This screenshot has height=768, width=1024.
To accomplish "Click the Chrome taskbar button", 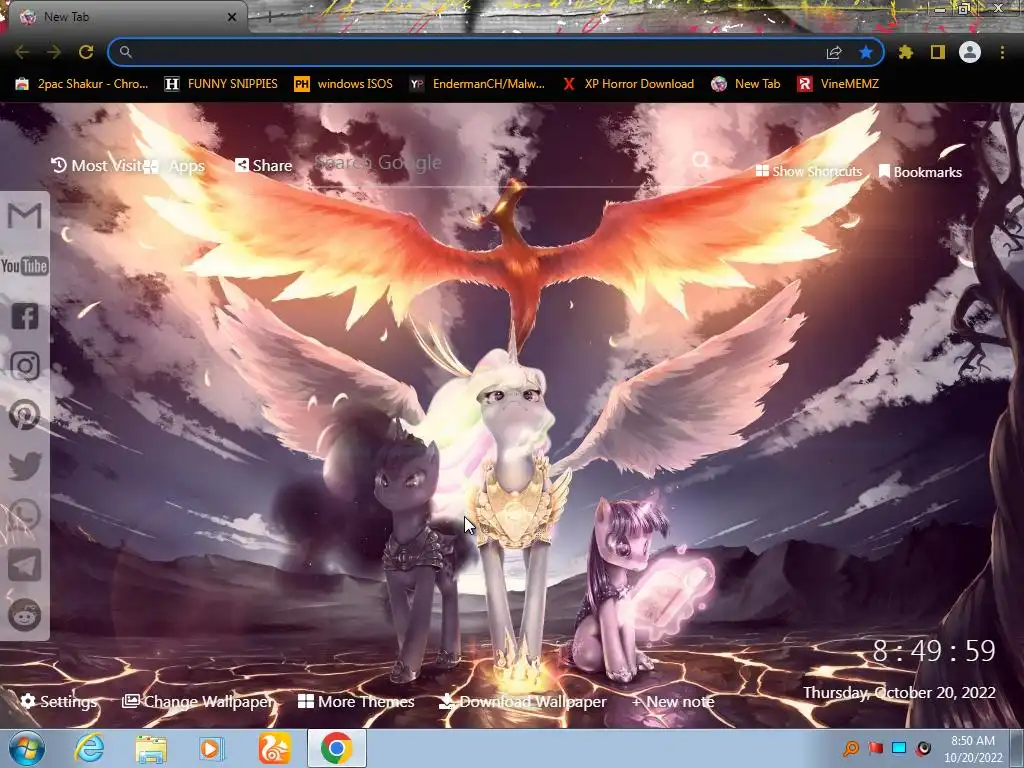I will (336, 748).
